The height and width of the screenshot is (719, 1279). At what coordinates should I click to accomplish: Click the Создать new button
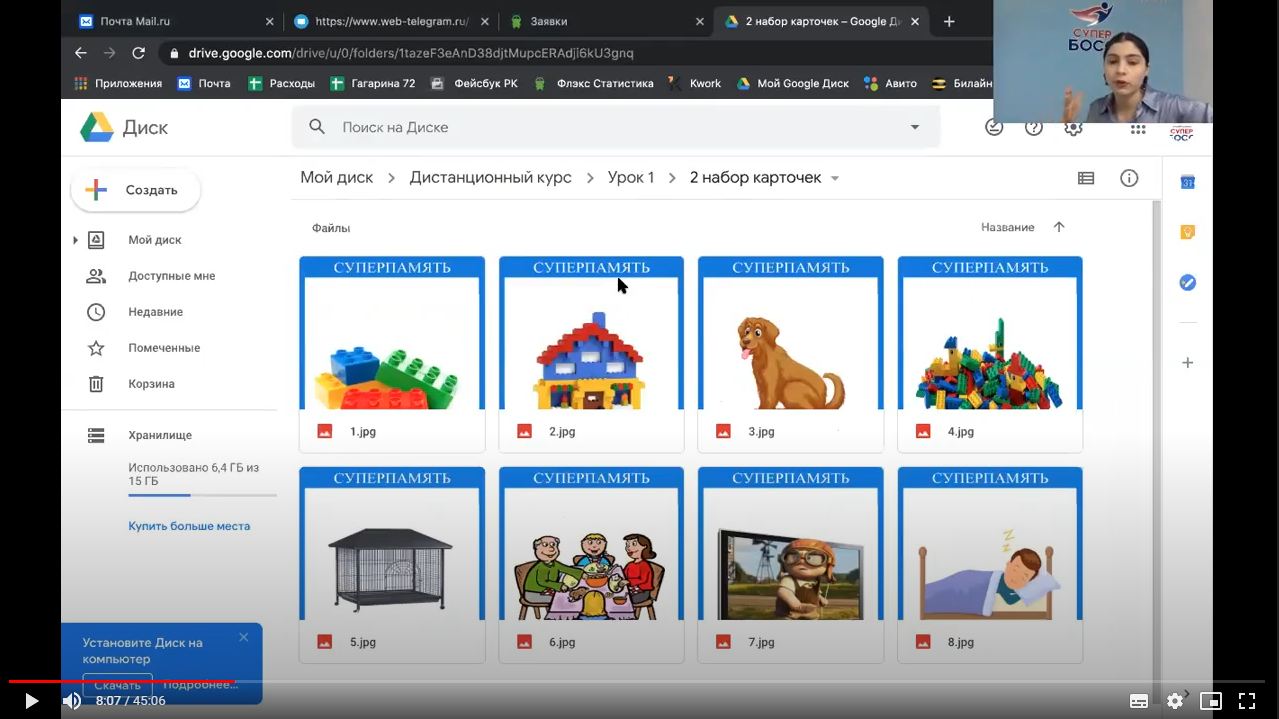coord(136,190)
